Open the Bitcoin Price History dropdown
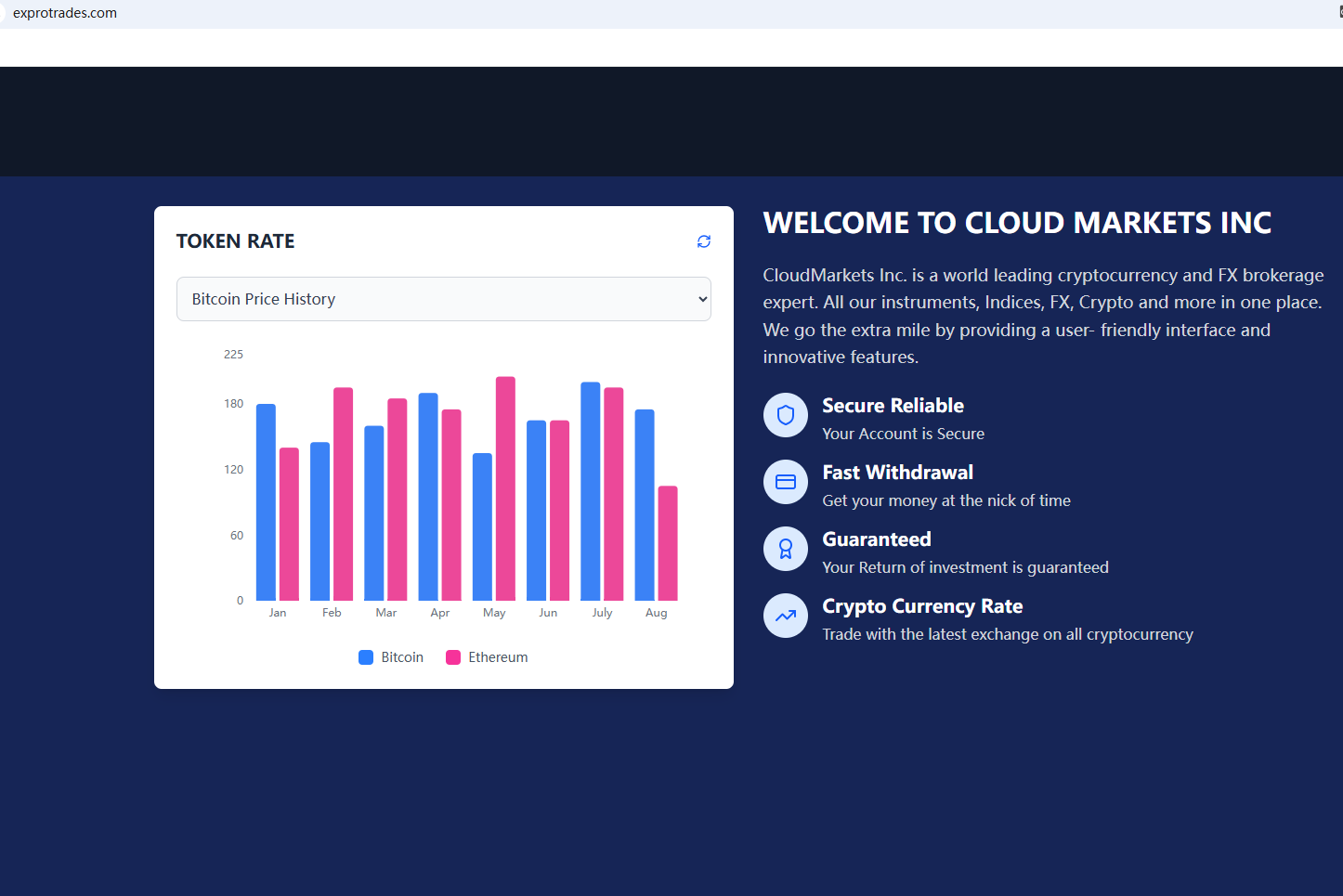 tap(444, 299)
